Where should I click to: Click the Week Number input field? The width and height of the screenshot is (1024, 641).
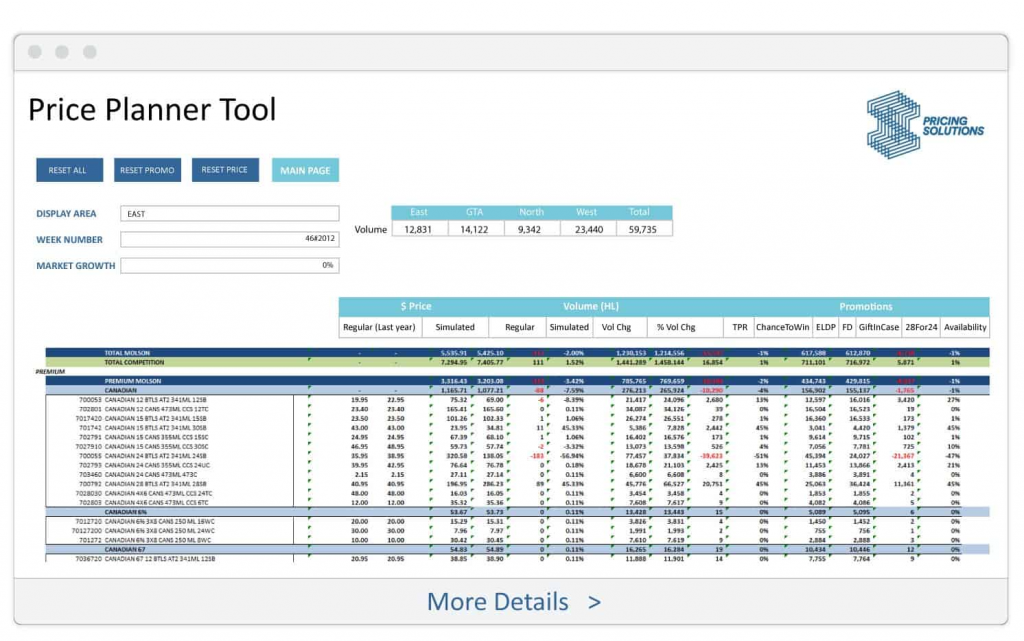pos(229,239)
